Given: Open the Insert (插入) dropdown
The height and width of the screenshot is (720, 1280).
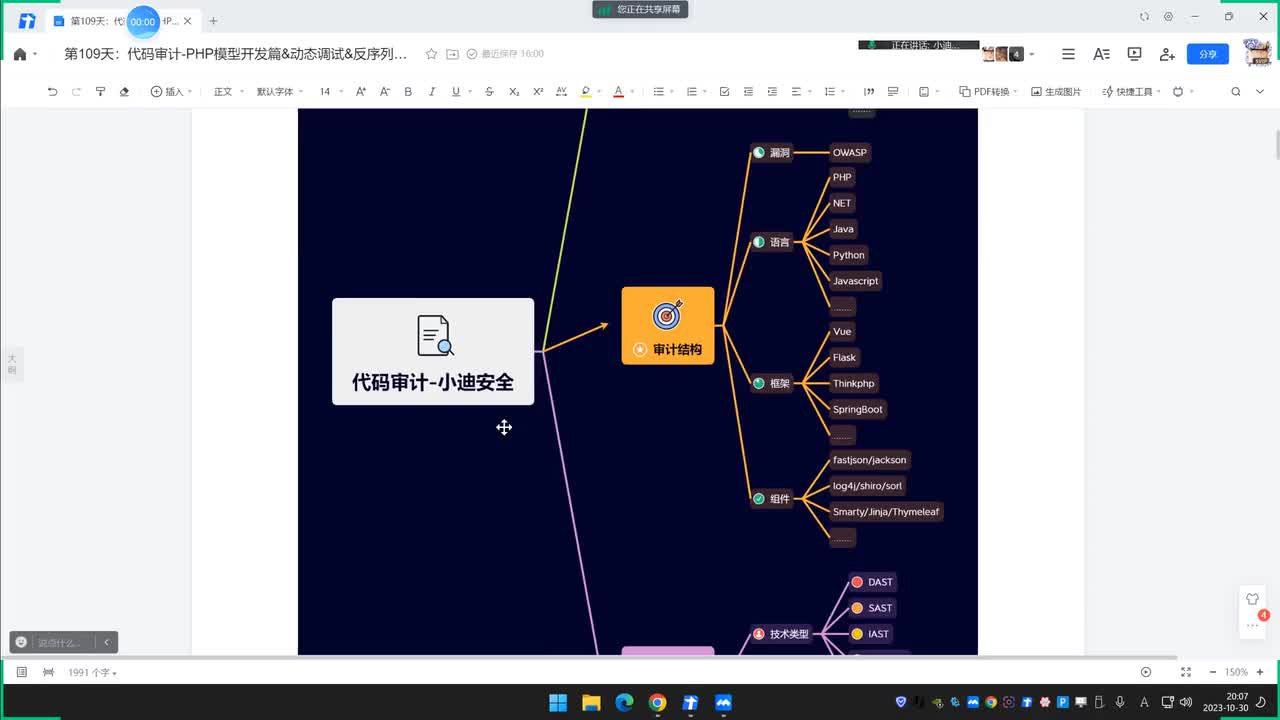Looking at the screenshot, I should click(x=172, y=92).
